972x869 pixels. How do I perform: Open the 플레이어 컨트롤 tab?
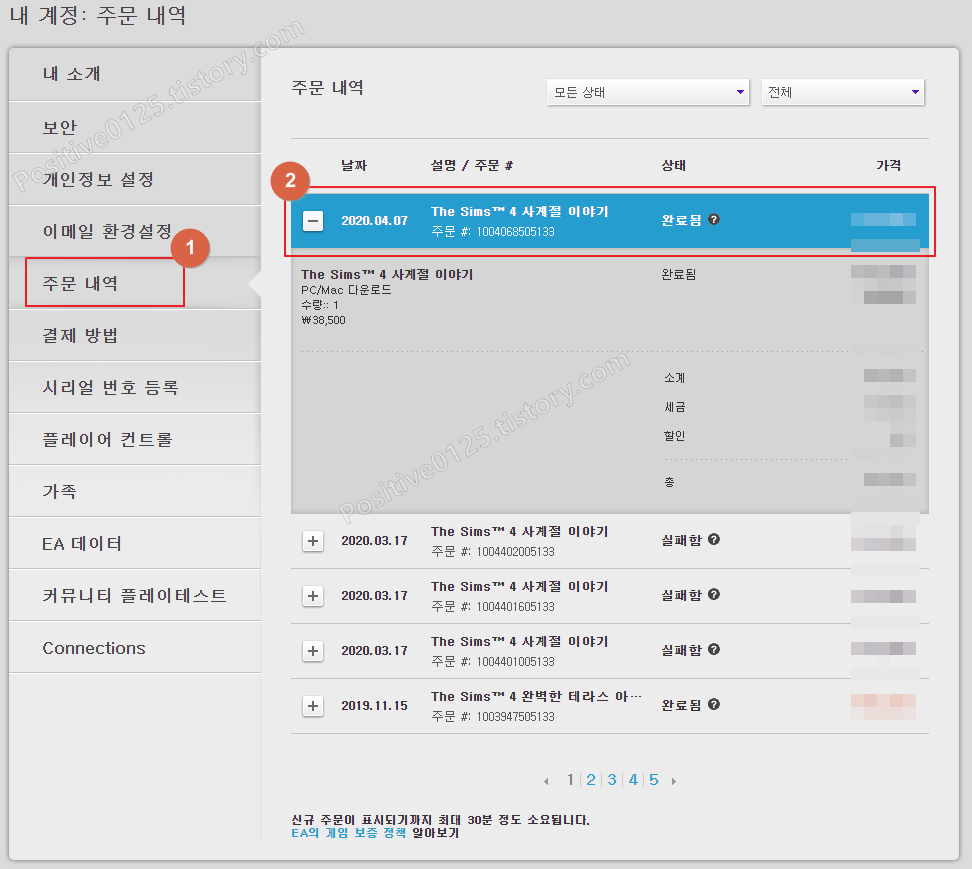point(135,439)
